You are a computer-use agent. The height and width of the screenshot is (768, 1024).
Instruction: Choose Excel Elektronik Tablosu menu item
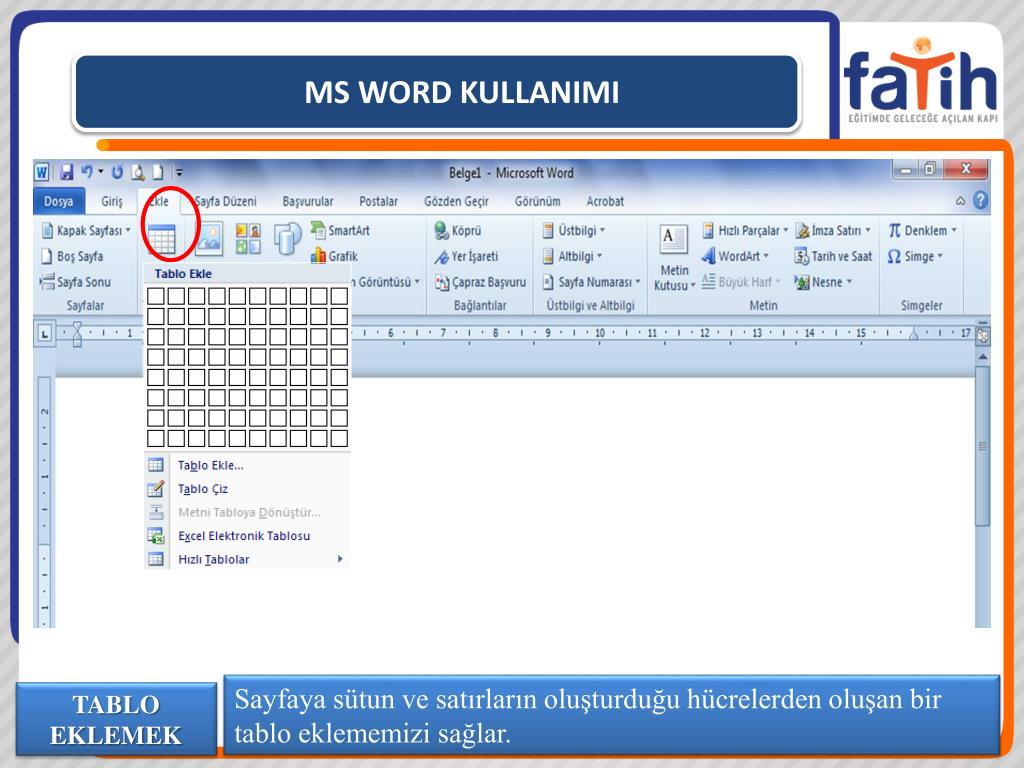click(x=247, y=536)
